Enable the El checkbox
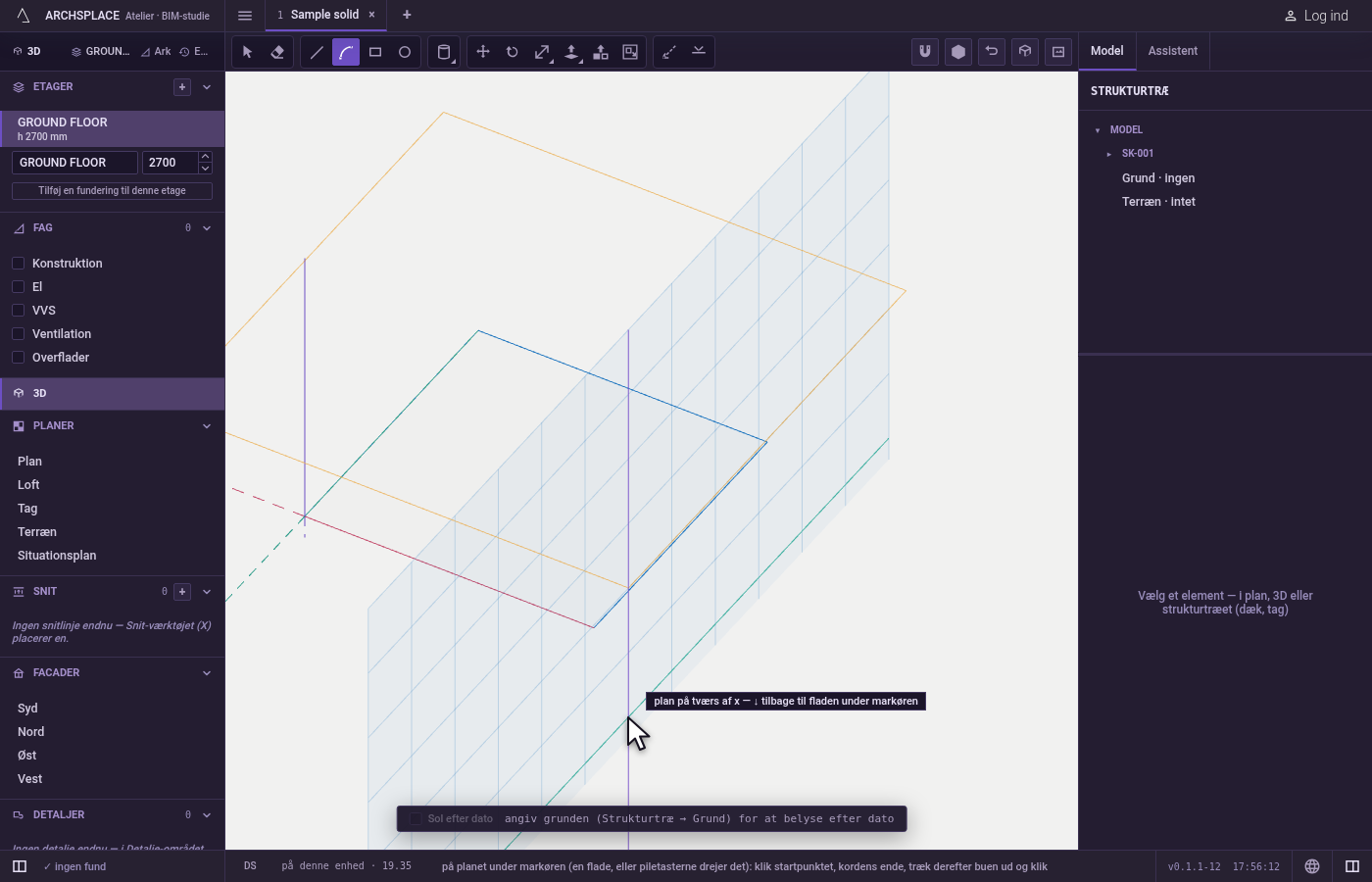 pyautogui.click(x=18, y=286)
